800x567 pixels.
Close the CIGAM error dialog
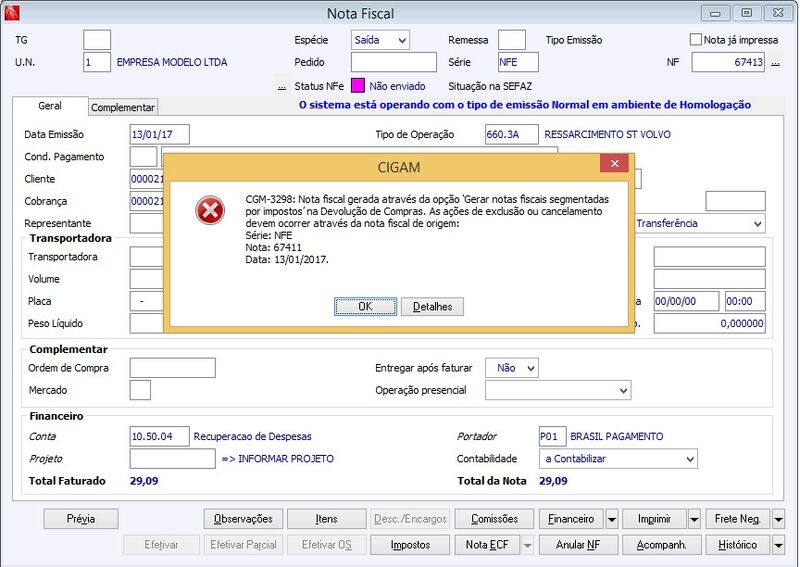coord(614,163)
